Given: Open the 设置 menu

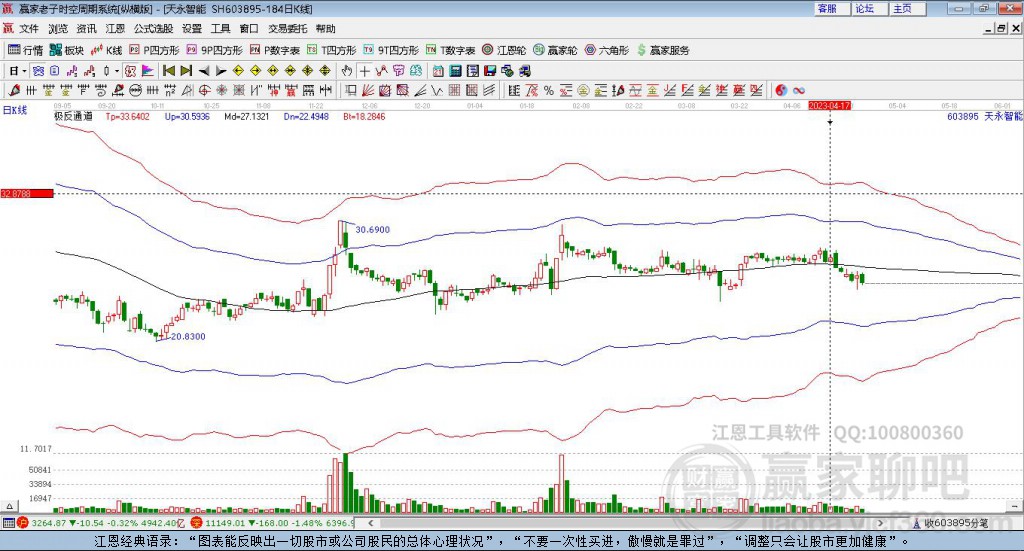Looking at the screenshot, I should coord(192,29).
